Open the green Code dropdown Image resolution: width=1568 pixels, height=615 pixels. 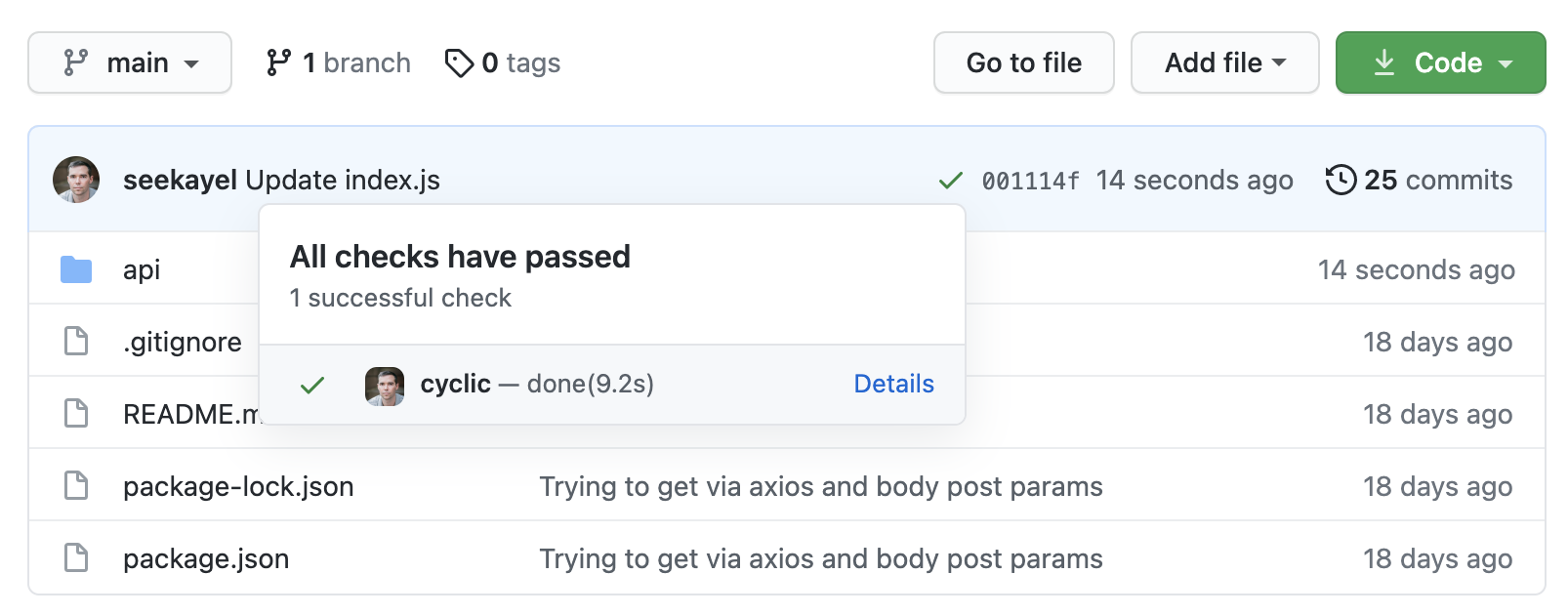click(1440, 62)
